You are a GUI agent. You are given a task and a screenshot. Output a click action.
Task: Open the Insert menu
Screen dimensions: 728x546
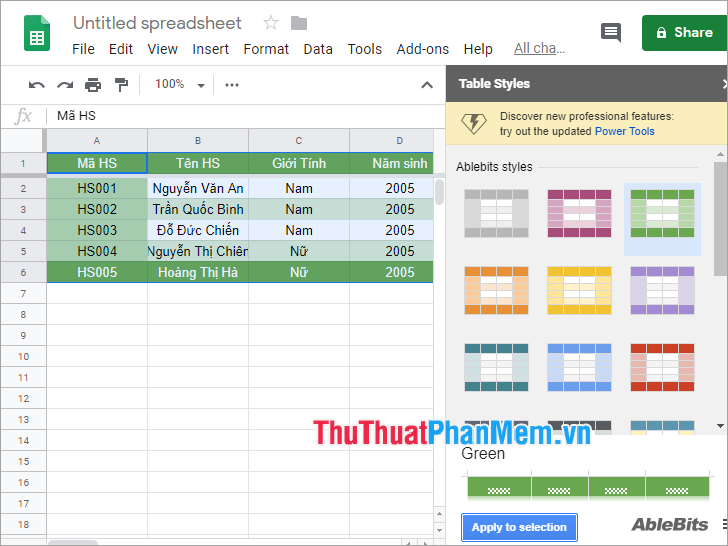click(210, 49)
